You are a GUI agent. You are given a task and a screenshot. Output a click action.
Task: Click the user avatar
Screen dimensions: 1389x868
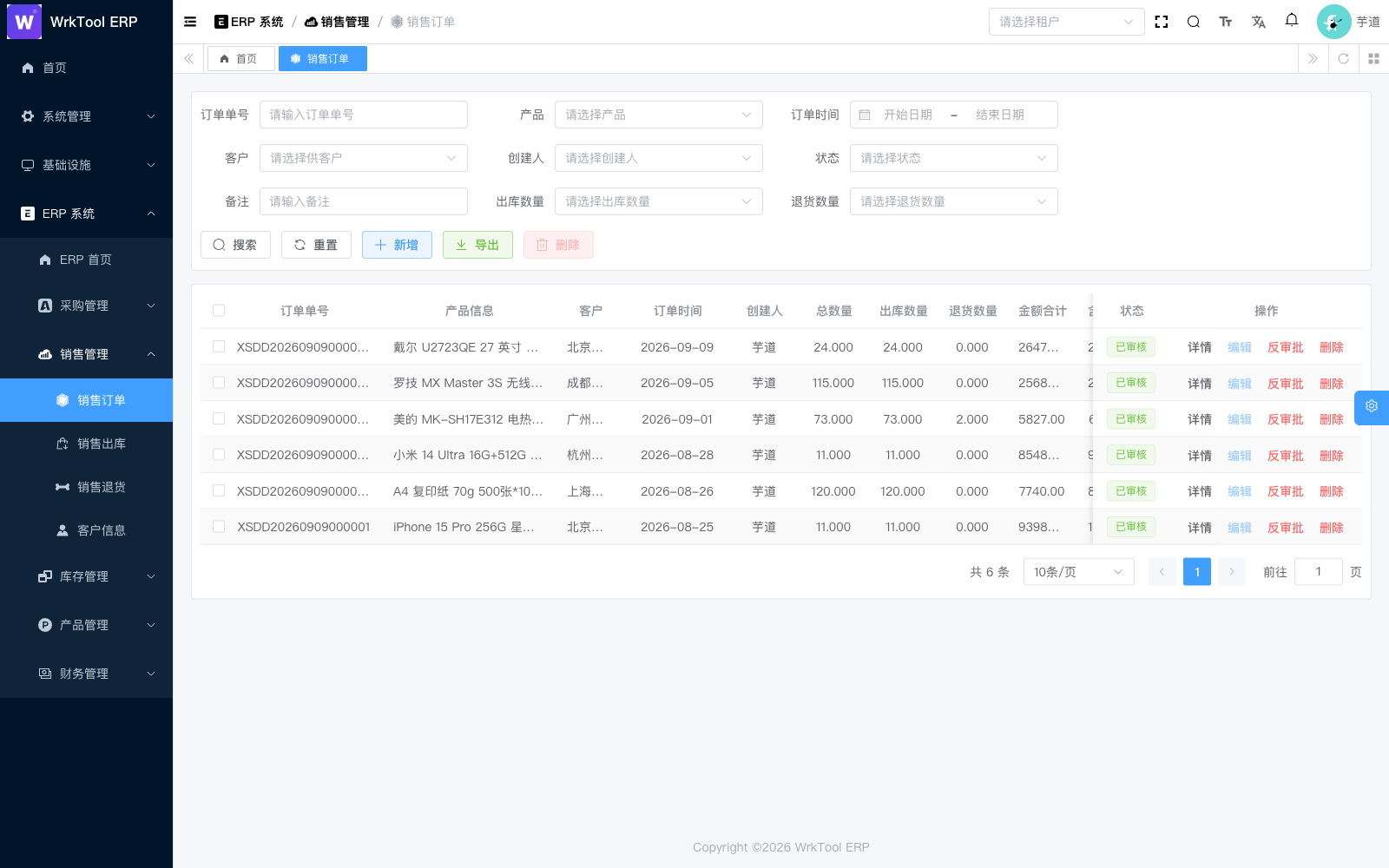coord(1333,22)
